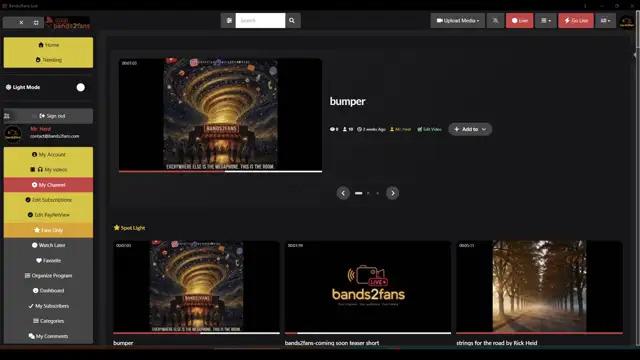Open the language flag dropdown
The width and height of the screenshot is (640, 360).
coord(605,20)
